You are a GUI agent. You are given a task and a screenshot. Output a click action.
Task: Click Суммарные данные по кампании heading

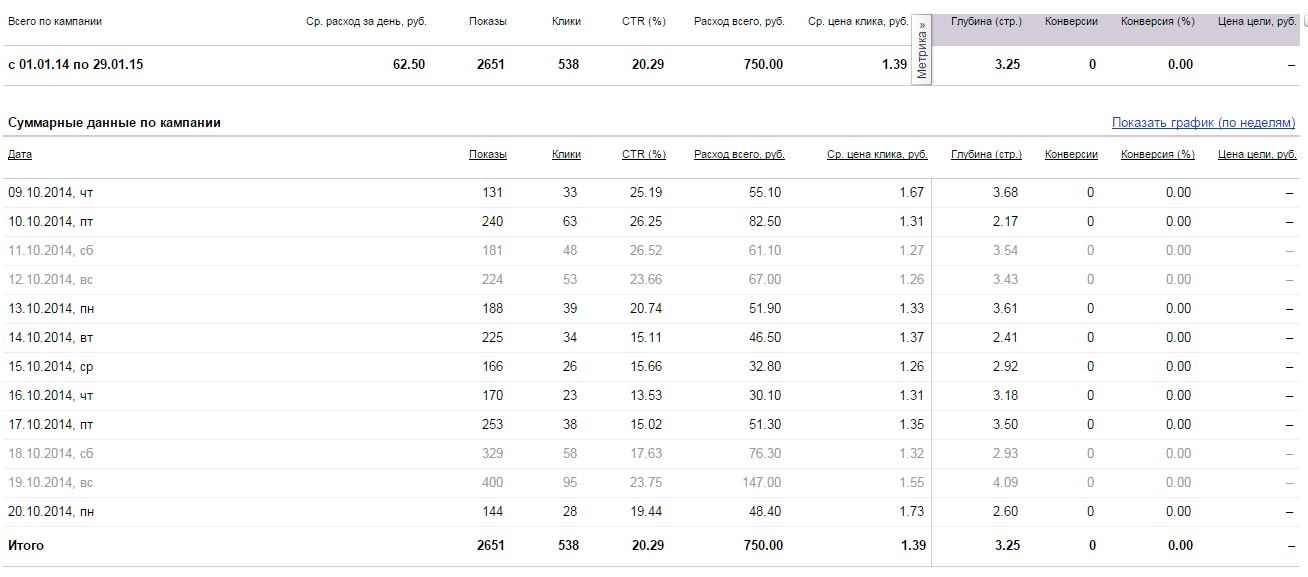click(x=114, y=123)
